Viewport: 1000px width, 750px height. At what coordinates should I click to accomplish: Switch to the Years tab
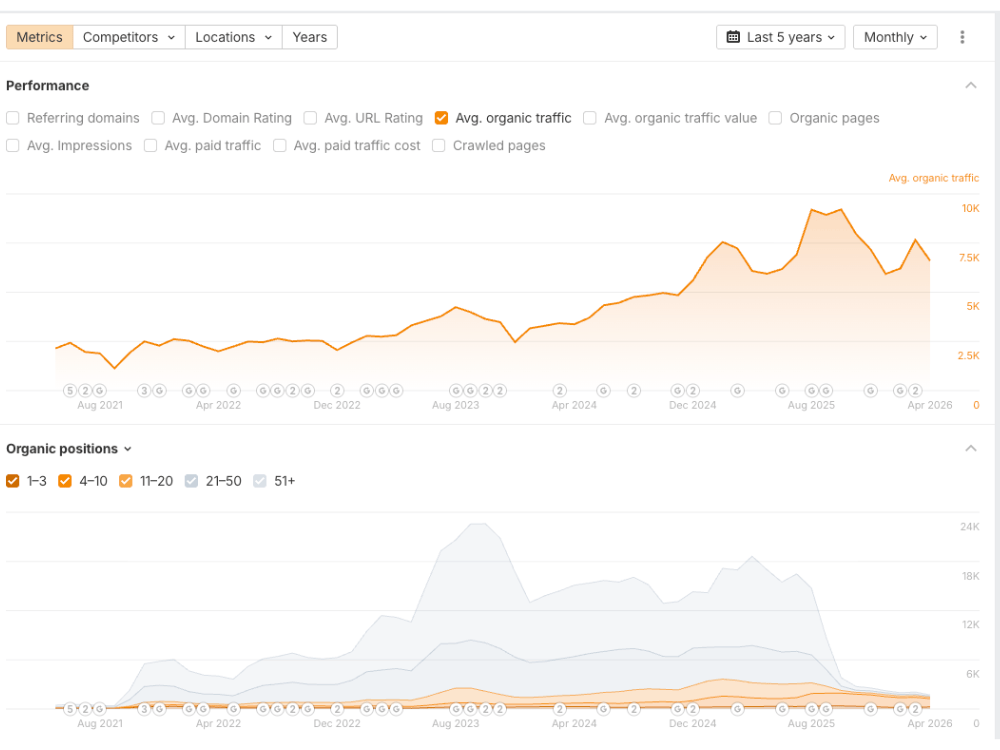(x=309, y=36)
